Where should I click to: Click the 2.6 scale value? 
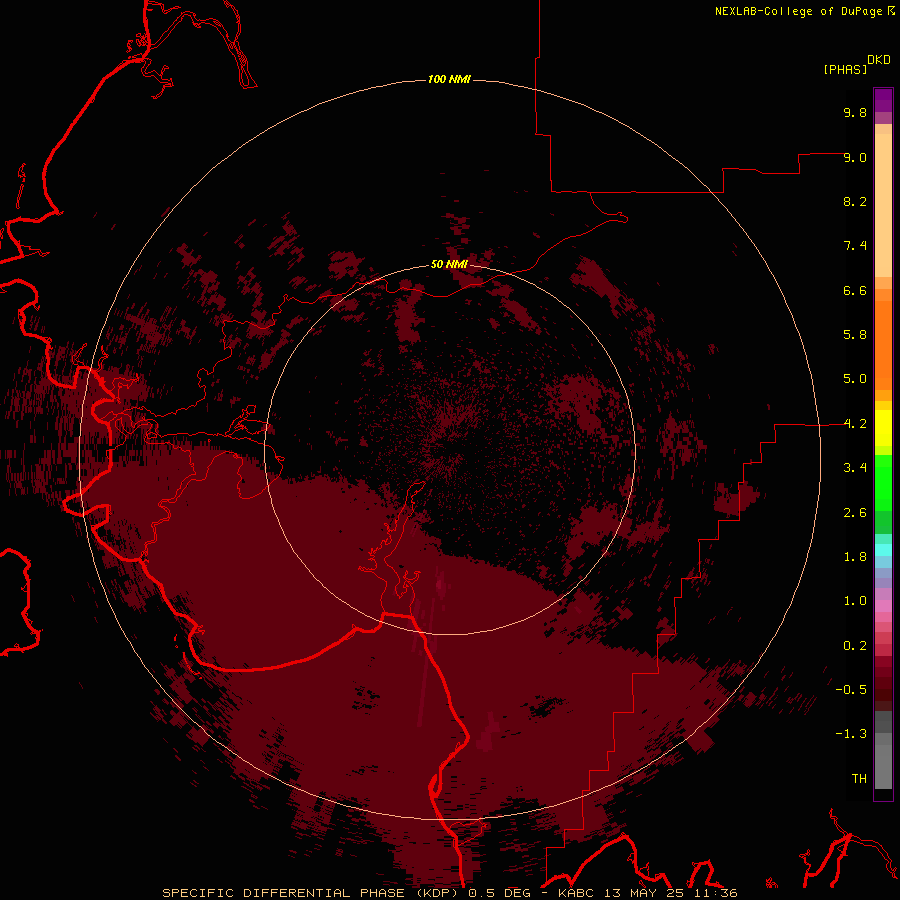coord(855,513)
